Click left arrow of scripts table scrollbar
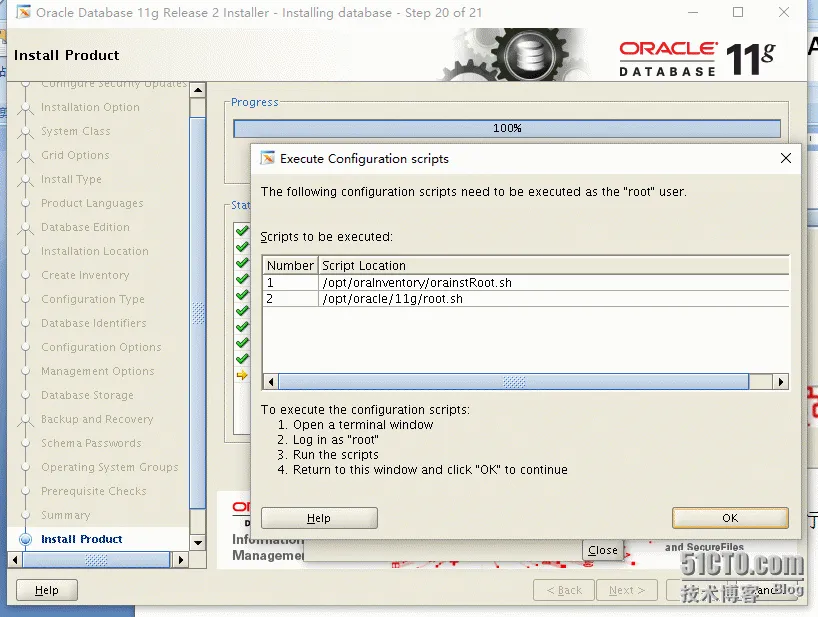 click(x=271, y=382)
